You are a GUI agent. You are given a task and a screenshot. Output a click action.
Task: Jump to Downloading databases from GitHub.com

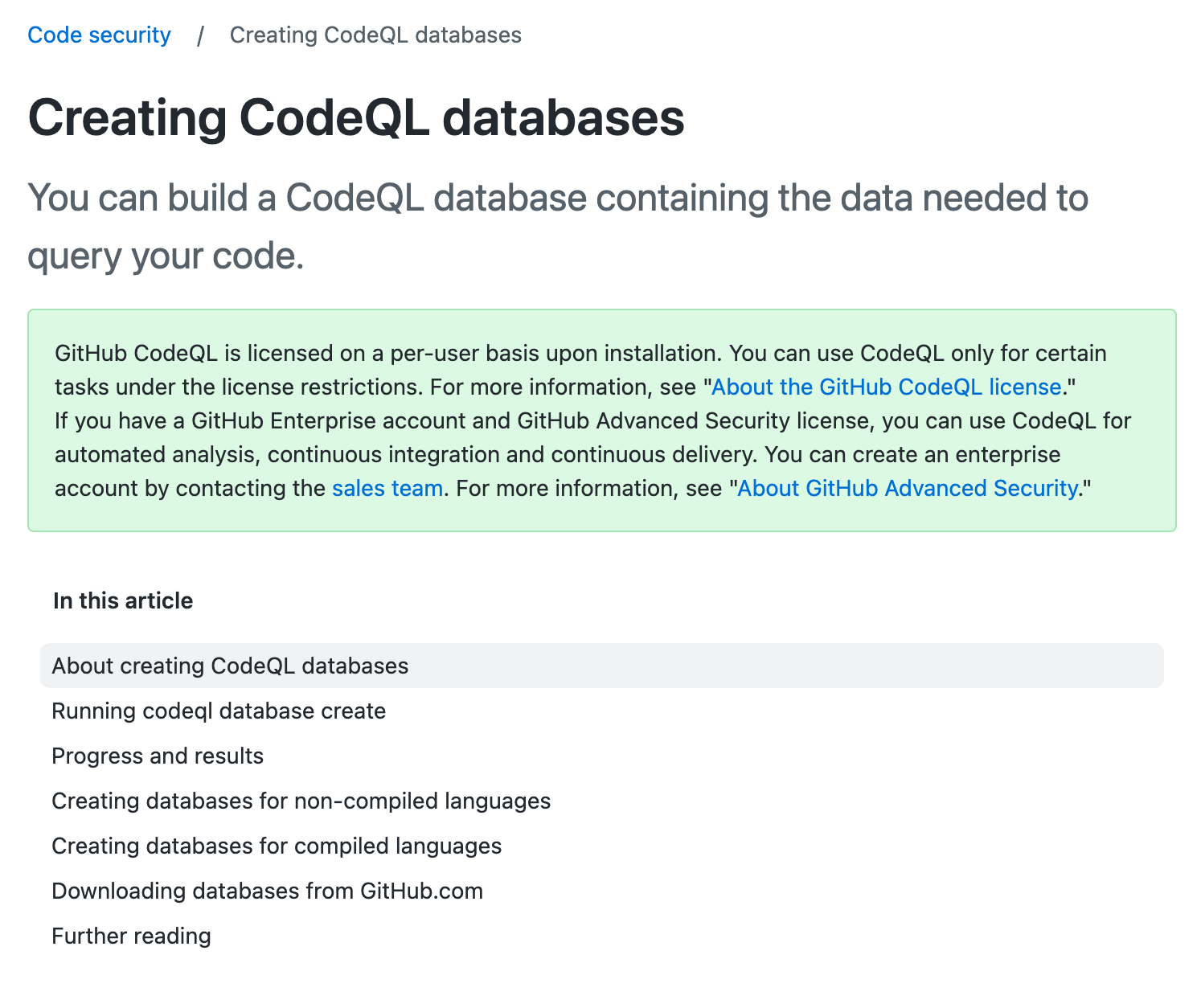coord(267,891)
